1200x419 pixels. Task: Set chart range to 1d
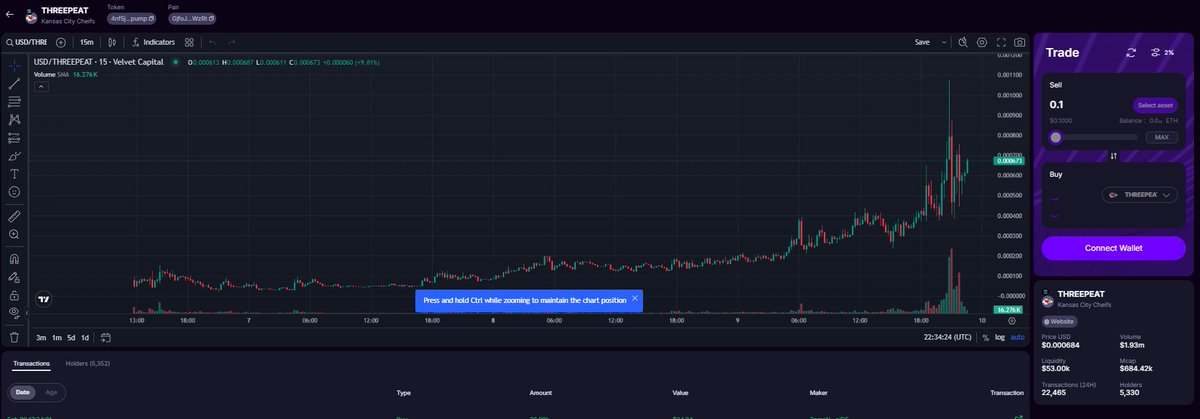pos(85,337)
